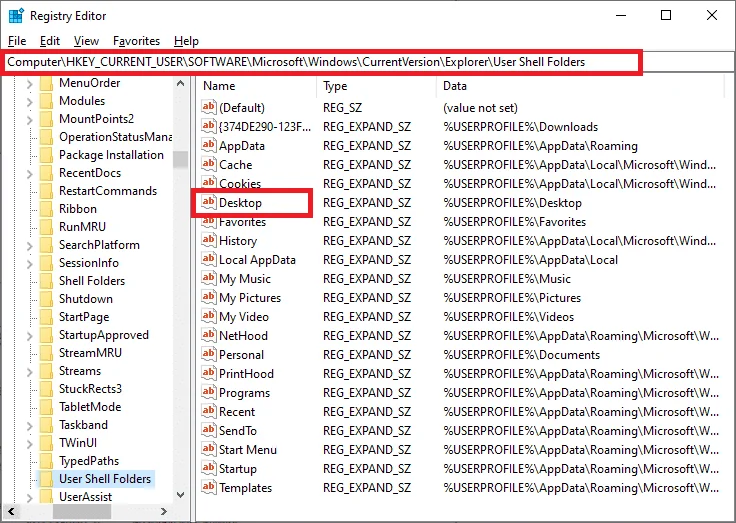736x523 pixels.
Task: Open the File menu
Action: pos(17,41)
